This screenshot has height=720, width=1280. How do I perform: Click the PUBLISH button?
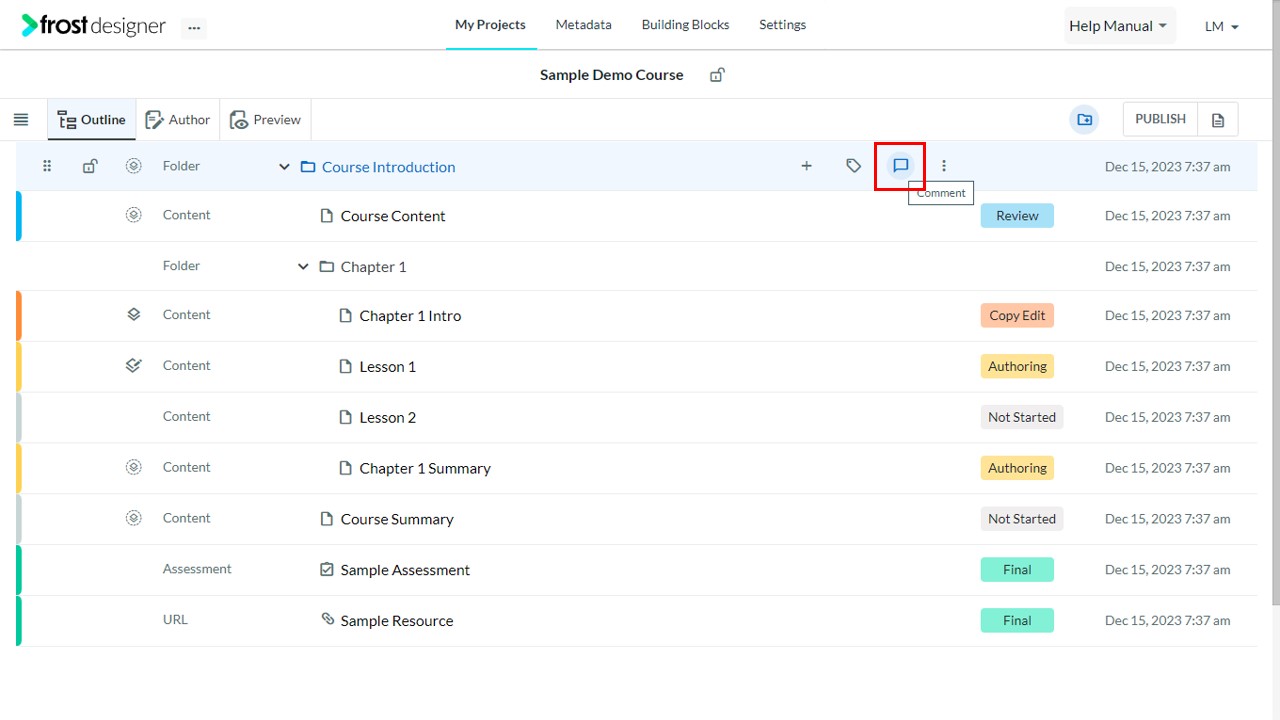tap(1160, 119)
